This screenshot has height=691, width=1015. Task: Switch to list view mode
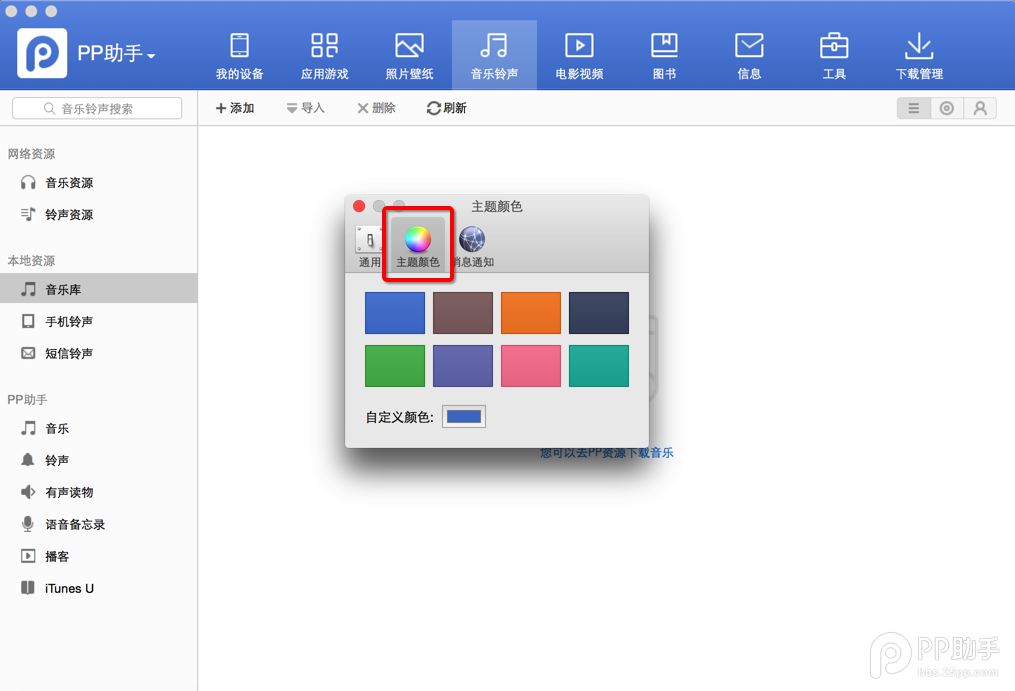[913, 108]
